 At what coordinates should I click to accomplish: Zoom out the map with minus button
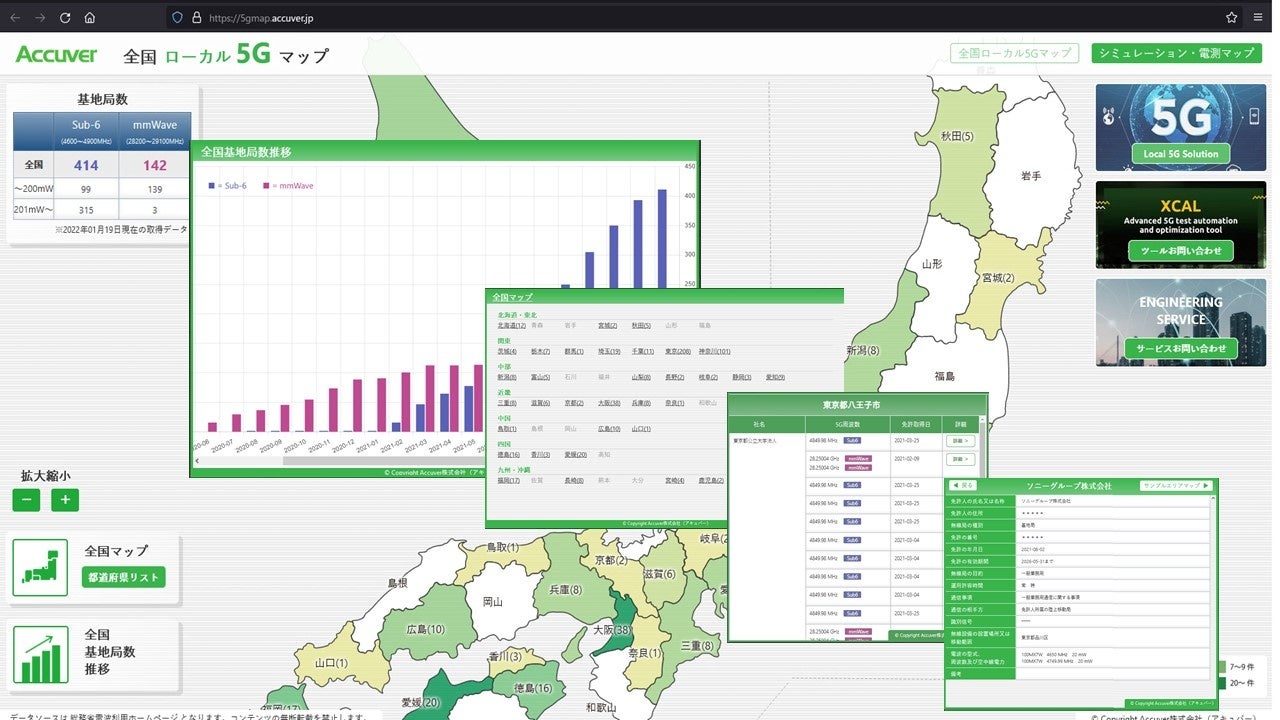pyautogui.click(x=26, y=500)
